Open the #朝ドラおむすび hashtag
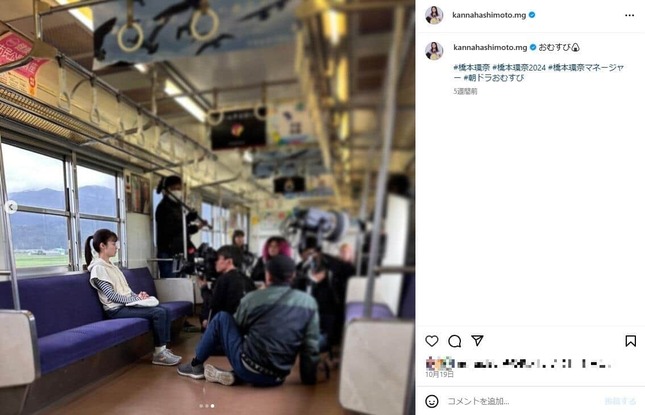The height and width of the screenshot is (415, 645). point(494,78)
